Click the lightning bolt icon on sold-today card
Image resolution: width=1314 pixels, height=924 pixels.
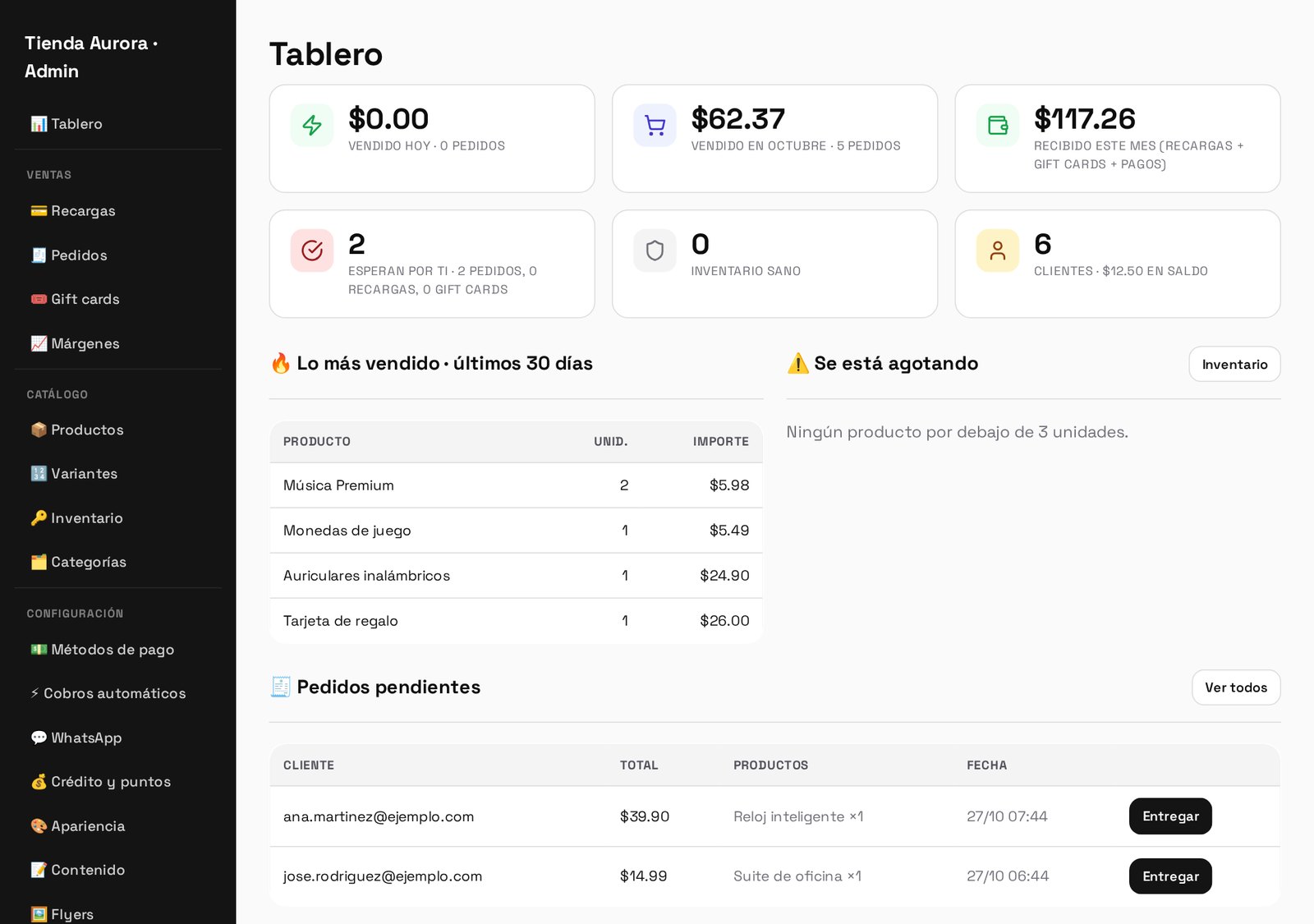point(312,125)
